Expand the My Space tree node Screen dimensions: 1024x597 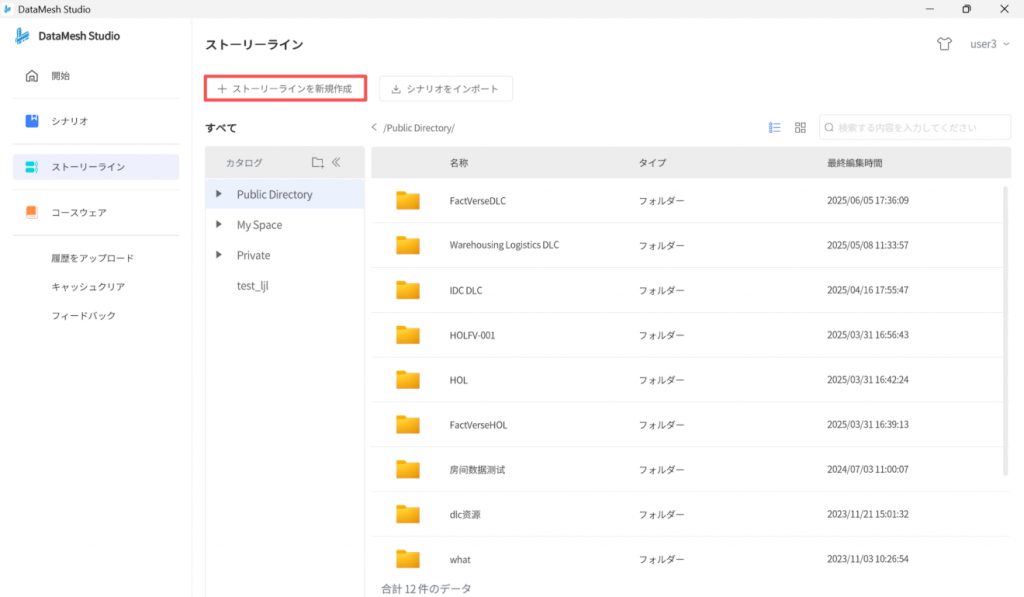219,225
